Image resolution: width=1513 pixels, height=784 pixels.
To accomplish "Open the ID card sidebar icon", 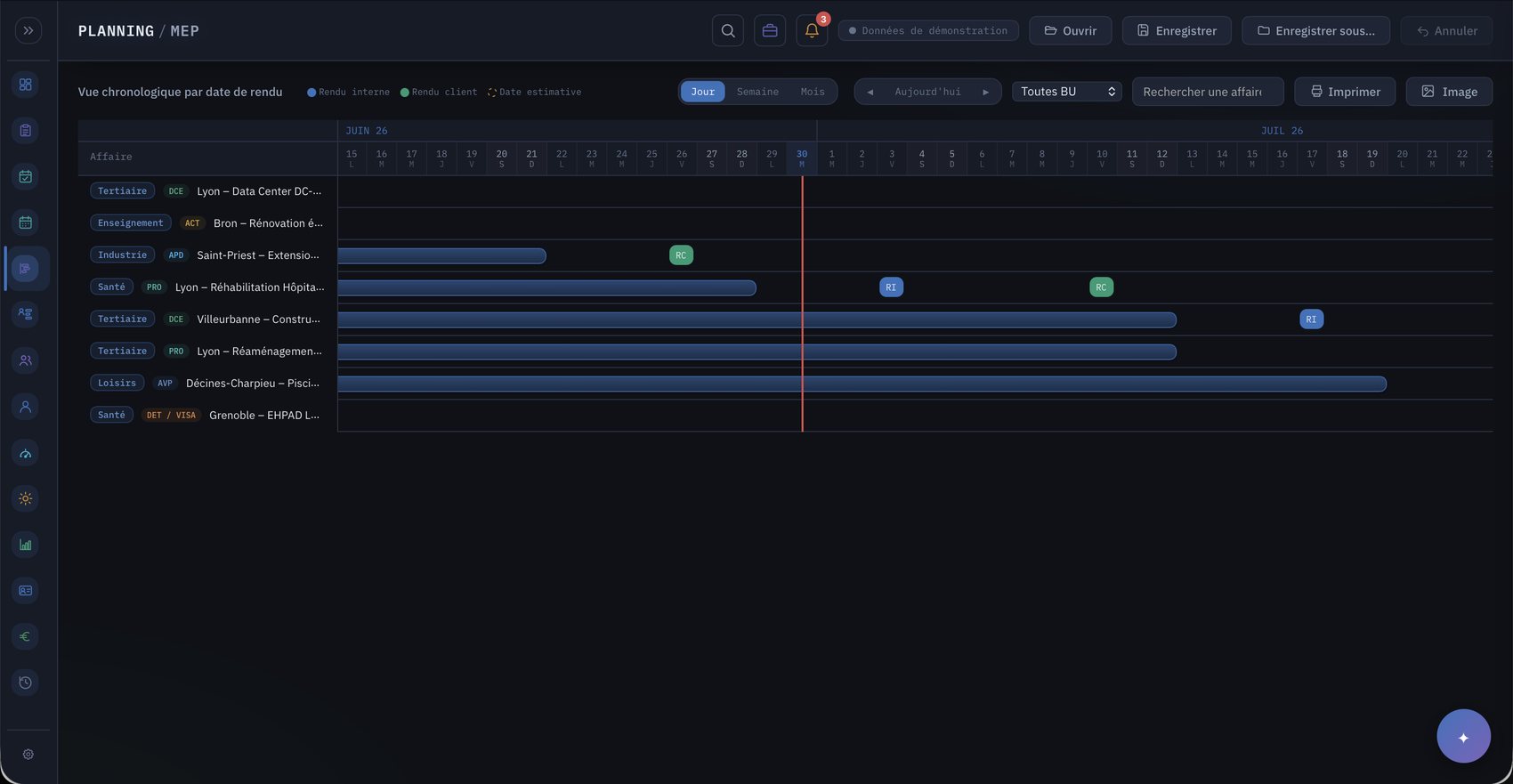I will [26, 590].
